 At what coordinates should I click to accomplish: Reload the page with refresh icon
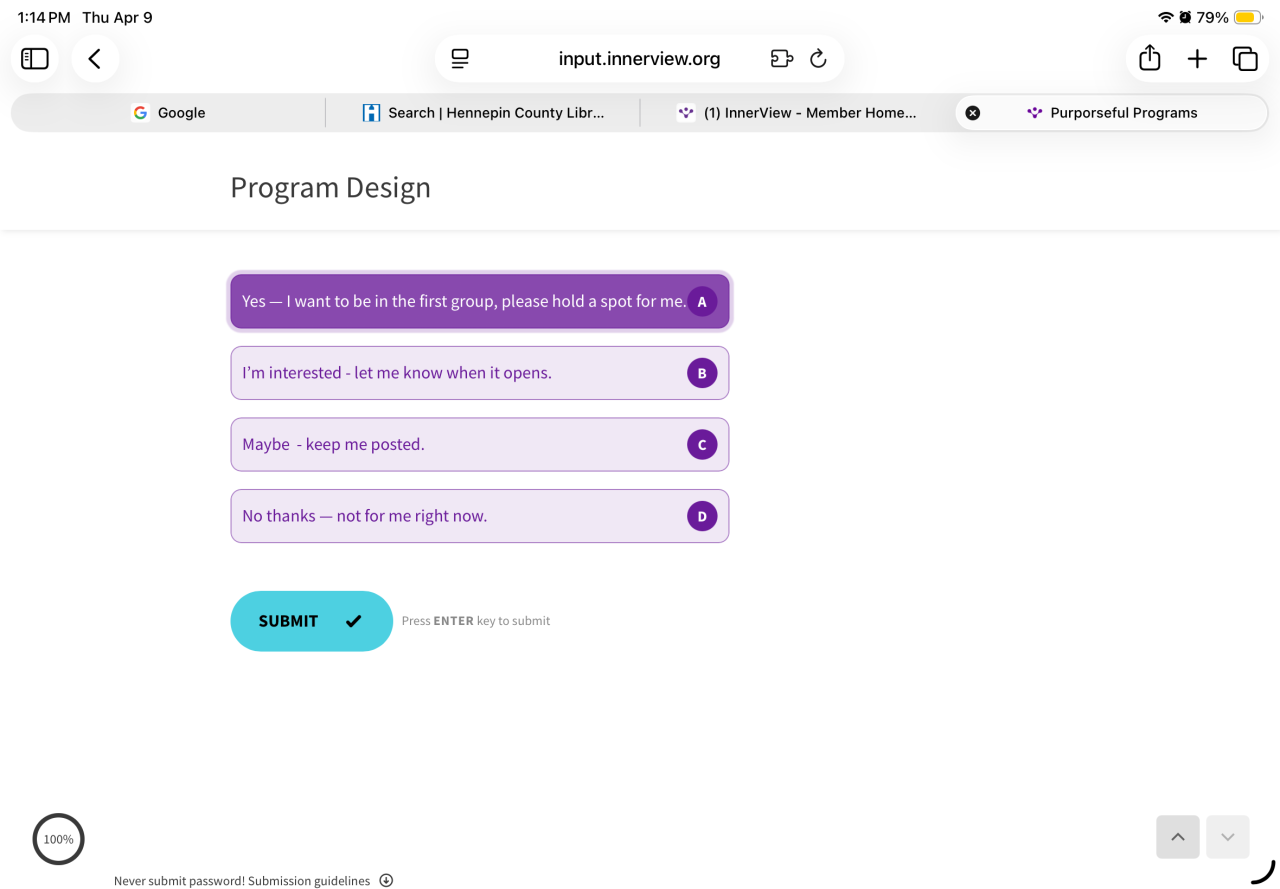coord(818,59)
